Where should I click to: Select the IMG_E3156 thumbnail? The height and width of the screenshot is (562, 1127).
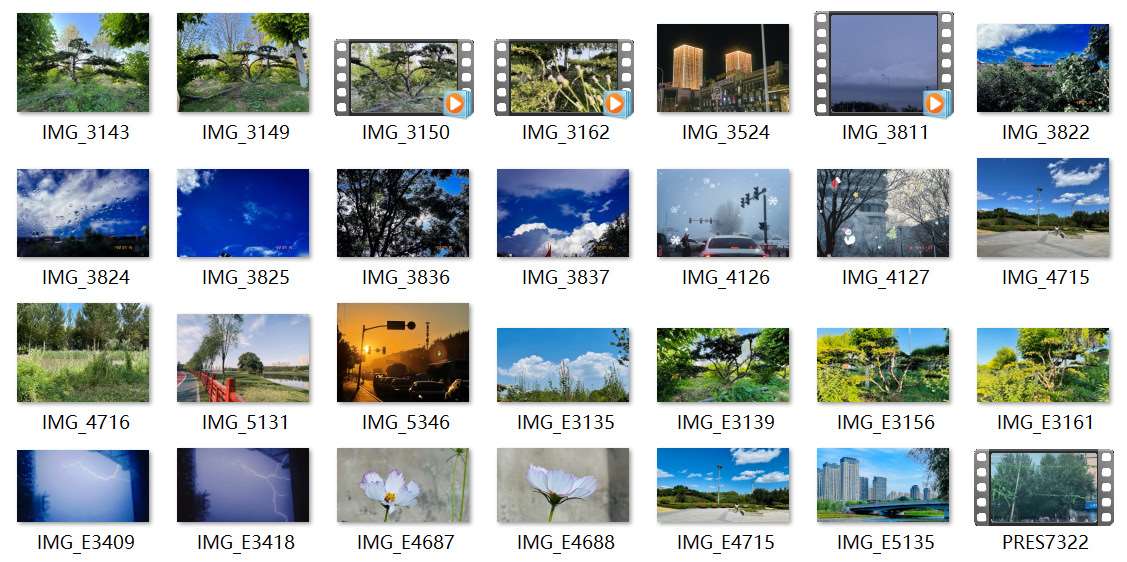[883, 365]
